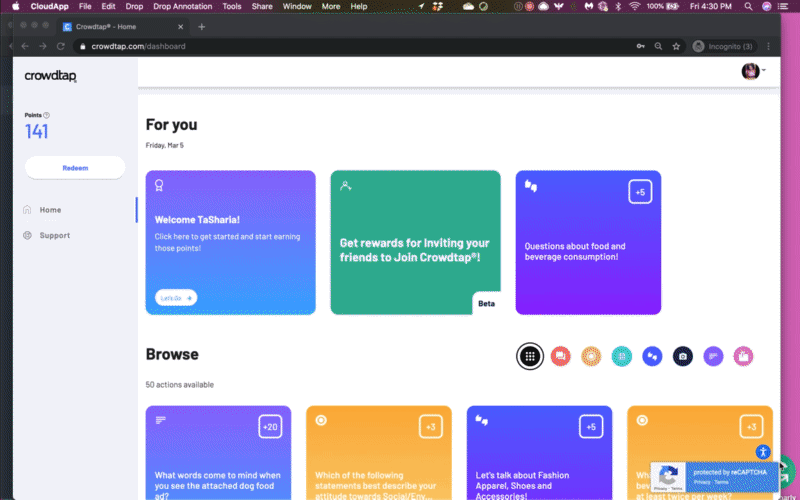Open macOS Spotlight search icon
Viewport: 800px width, 500px height.
(x=748, y=6)
